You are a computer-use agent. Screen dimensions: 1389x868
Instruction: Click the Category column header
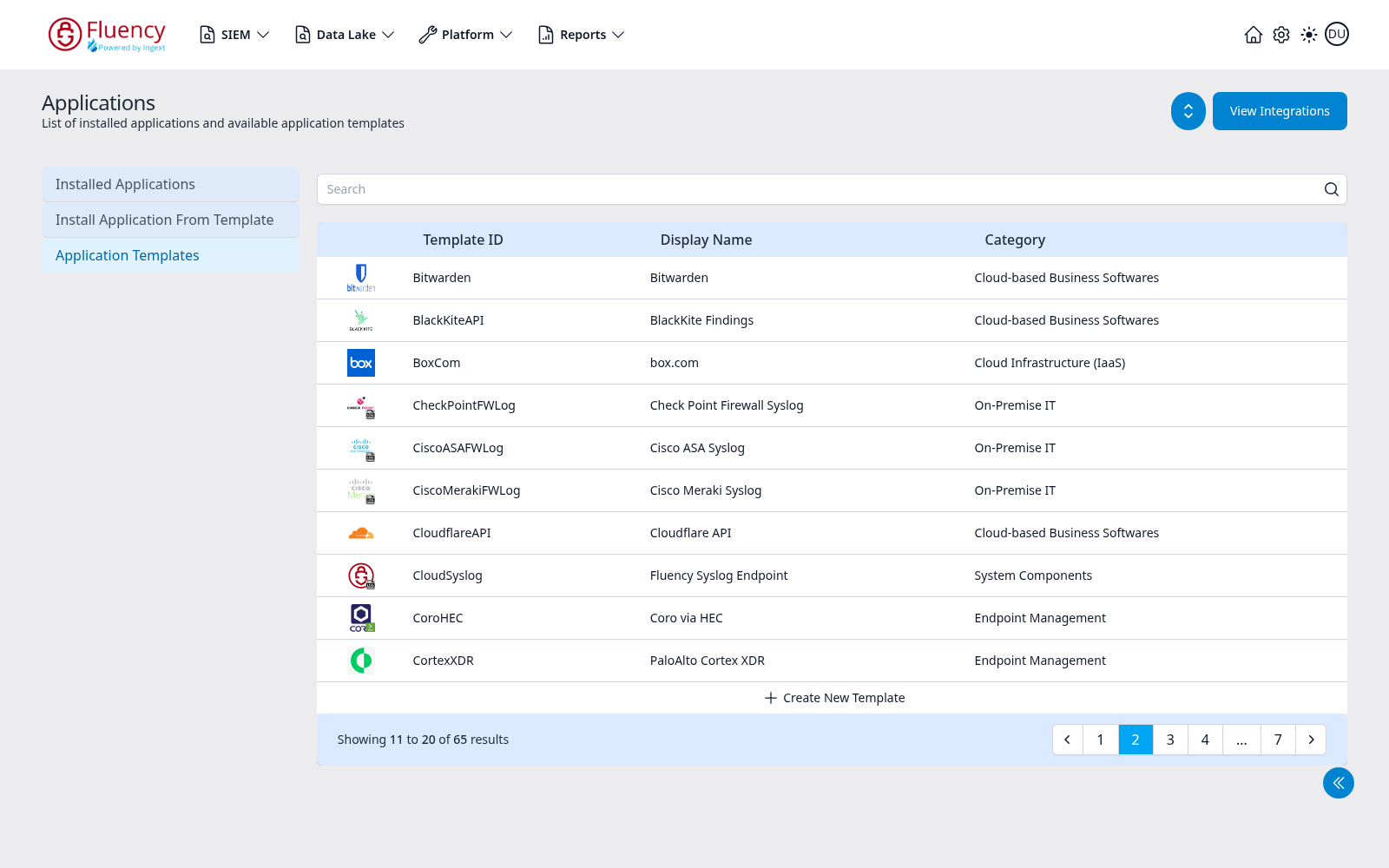coord(1015,240)
